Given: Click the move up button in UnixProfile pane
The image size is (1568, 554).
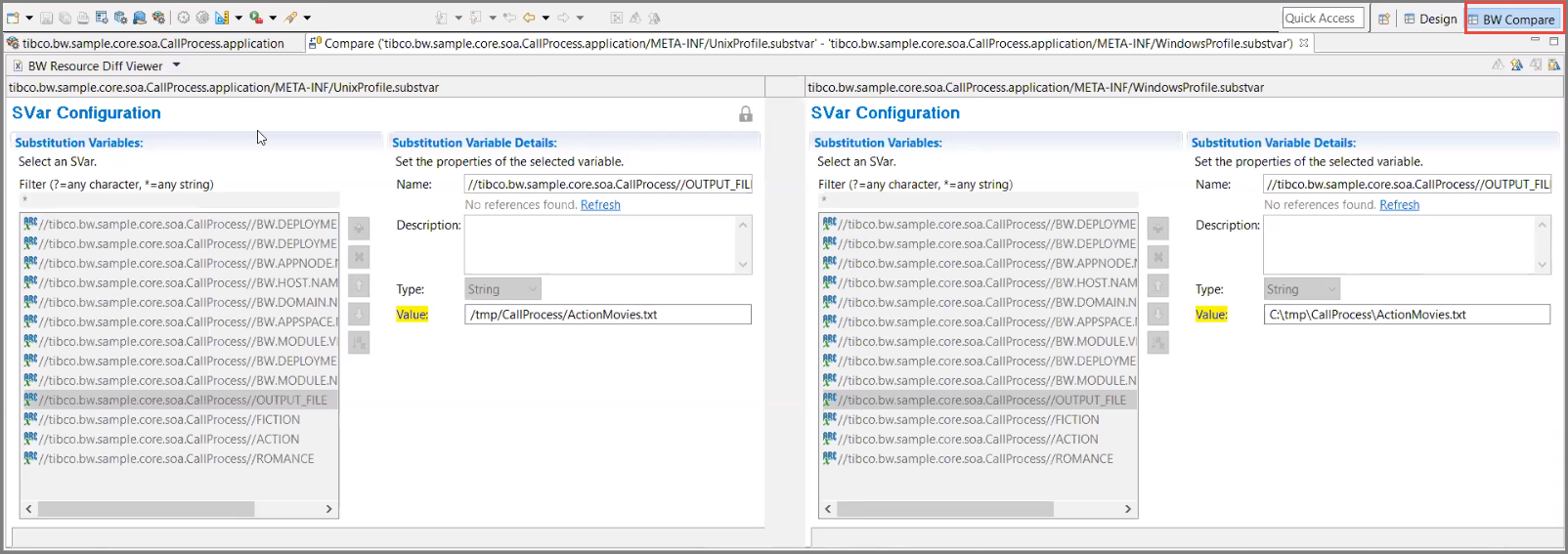Looking at the screenshot, I should click(x=359, y=285).
